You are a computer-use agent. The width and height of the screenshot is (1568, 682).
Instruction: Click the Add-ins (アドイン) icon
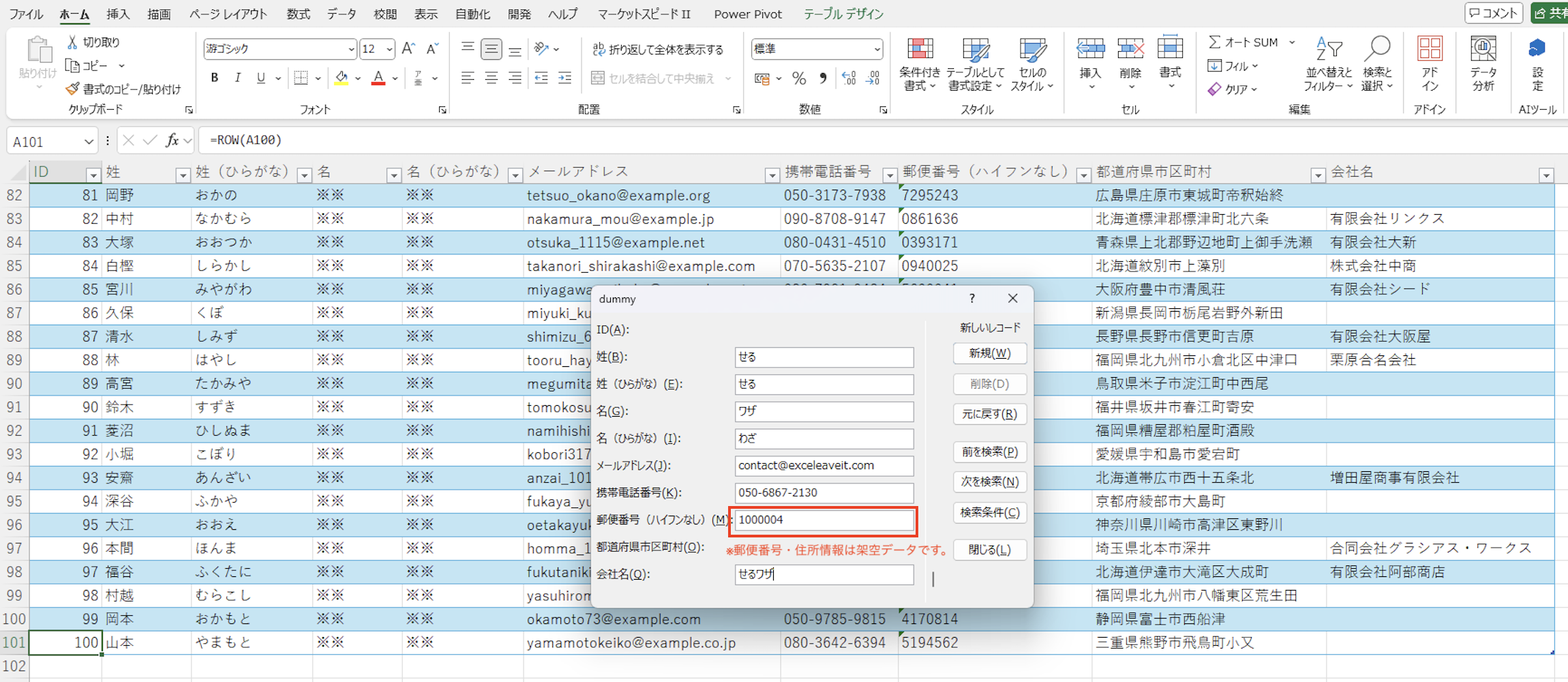(1430, 50)
